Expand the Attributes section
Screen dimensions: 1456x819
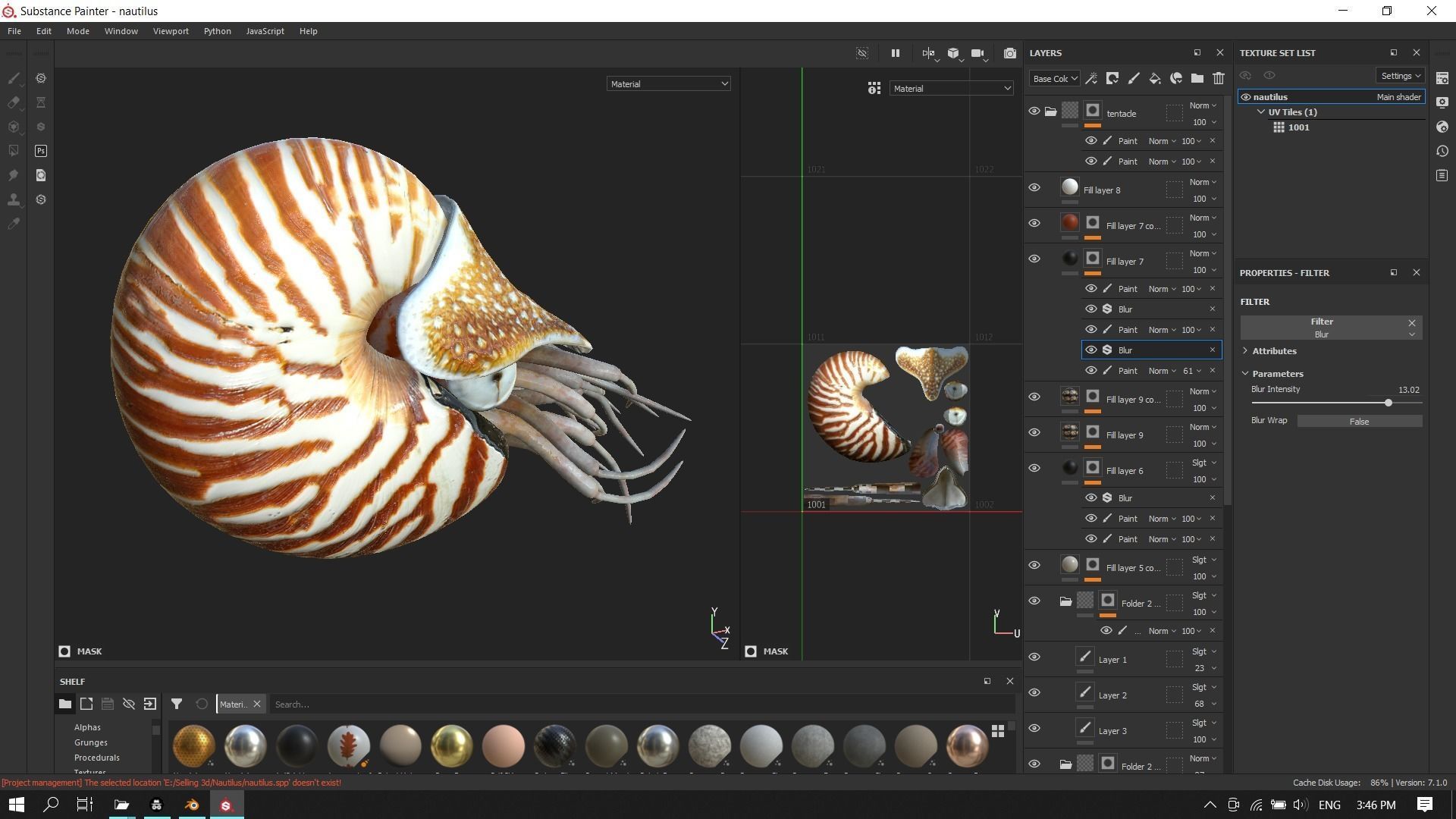coord(1245,351)
